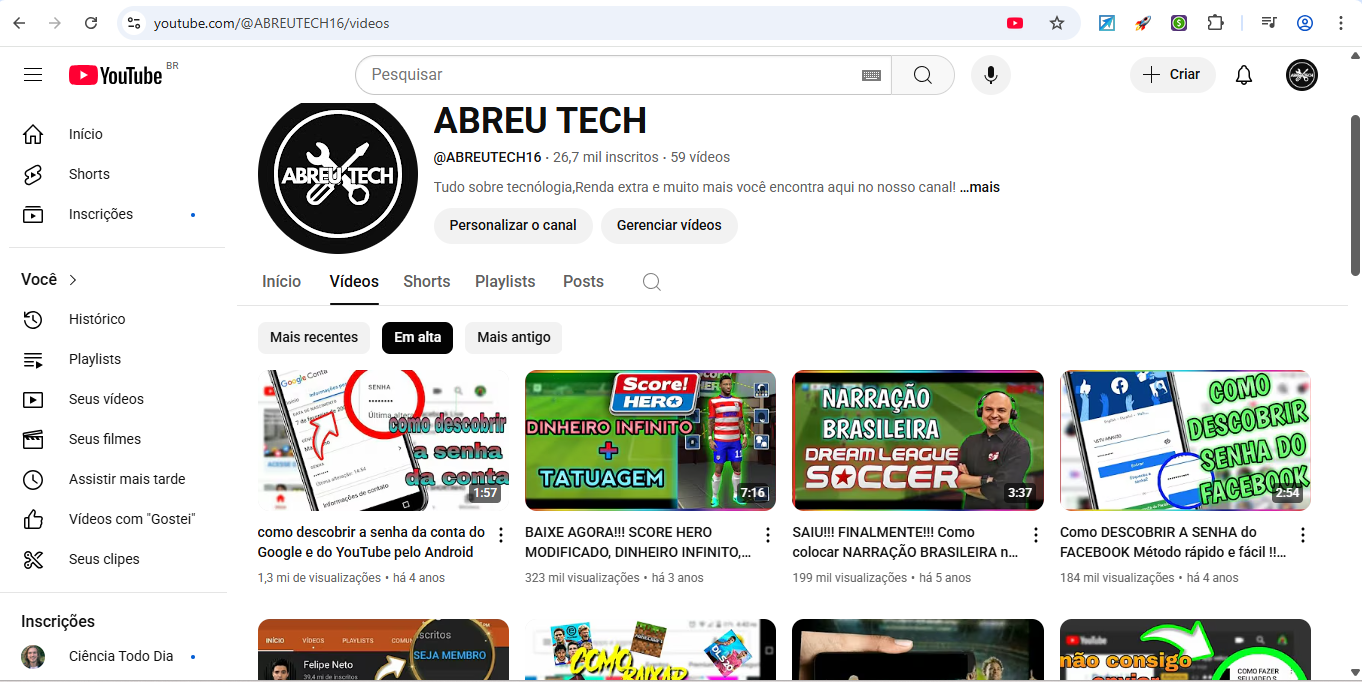Bookmark this page with the star icon

point(1057,23)
